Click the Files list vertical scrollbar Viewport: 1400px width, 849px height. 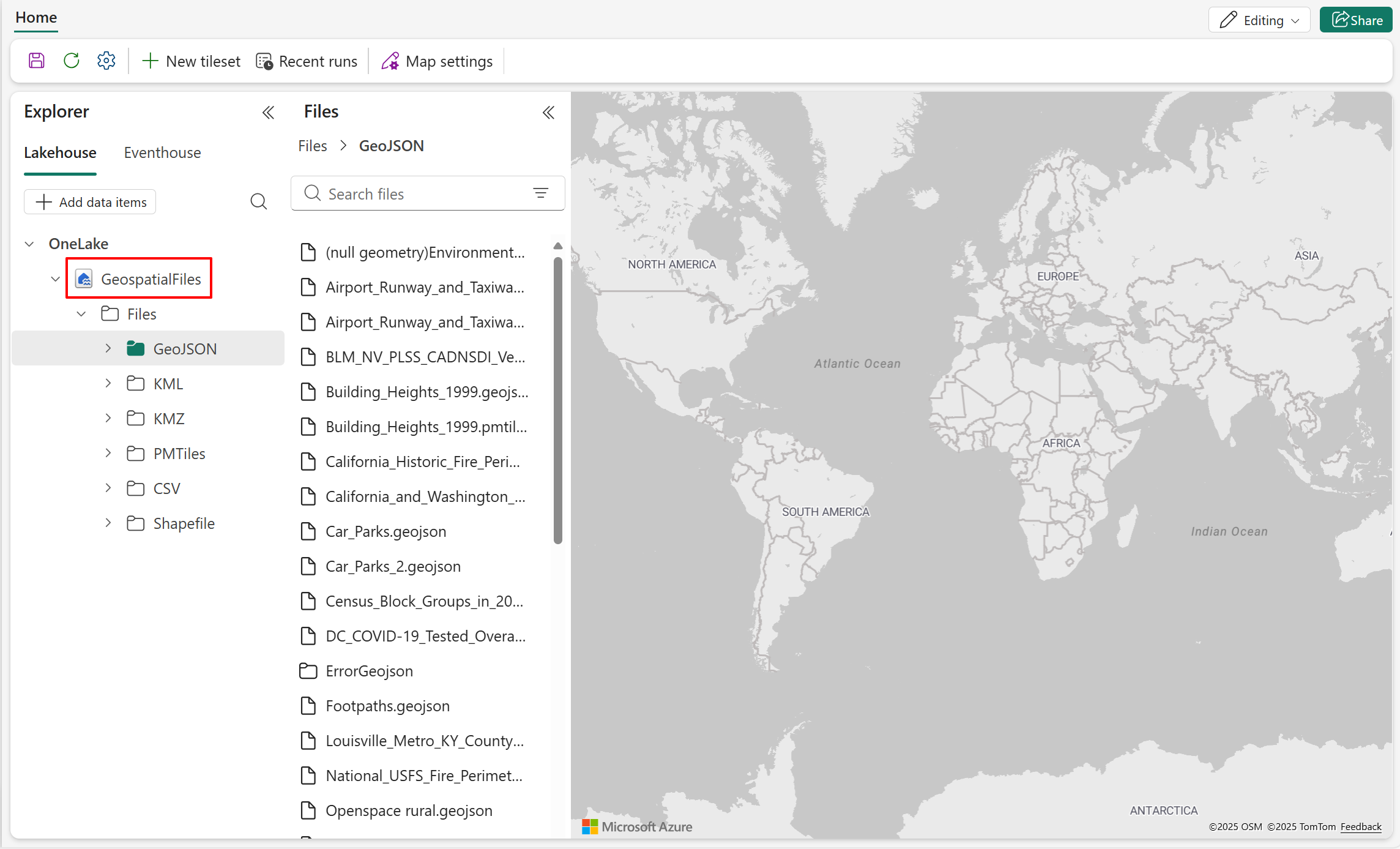[x=557, y=401]
